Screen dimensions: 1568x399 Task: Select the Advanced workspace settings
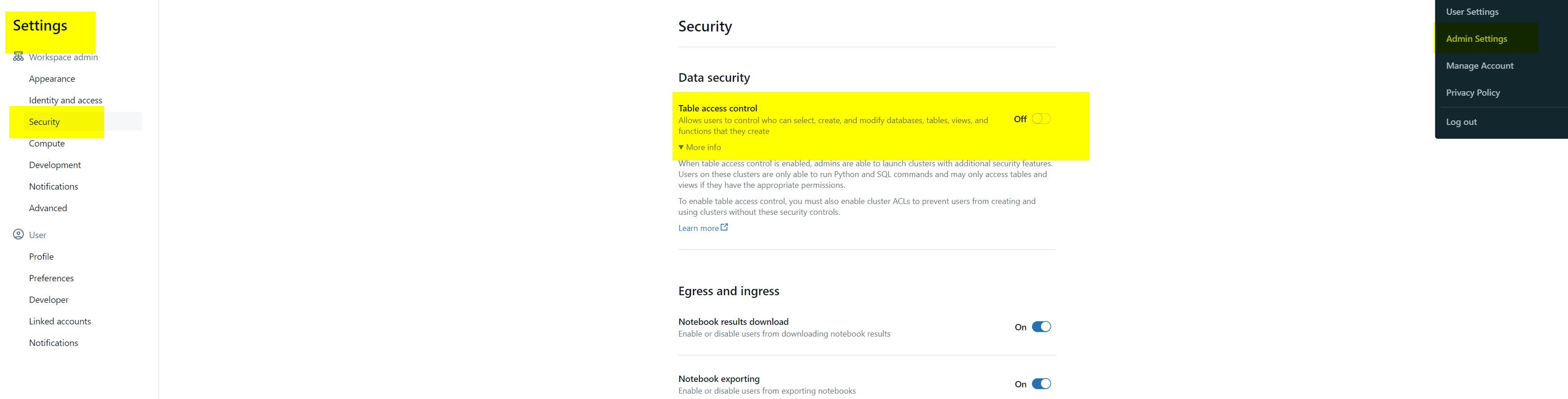click(x=48, y=208)
